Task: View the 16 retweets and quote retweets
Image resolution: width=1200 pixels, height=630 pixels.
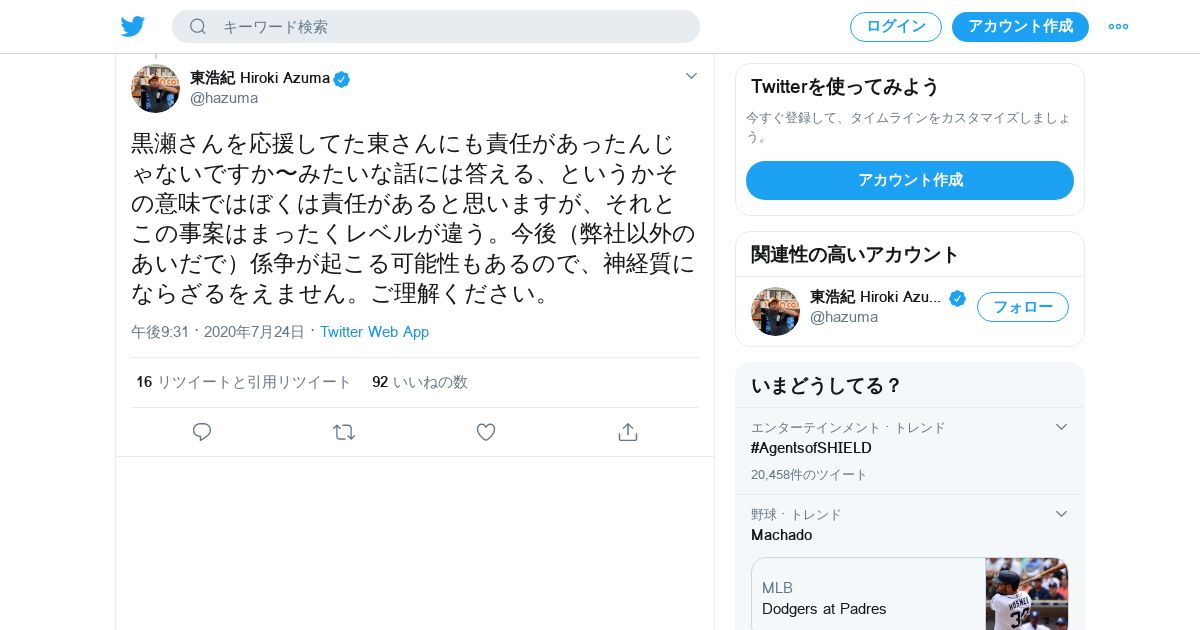Action: pos(244,382)
